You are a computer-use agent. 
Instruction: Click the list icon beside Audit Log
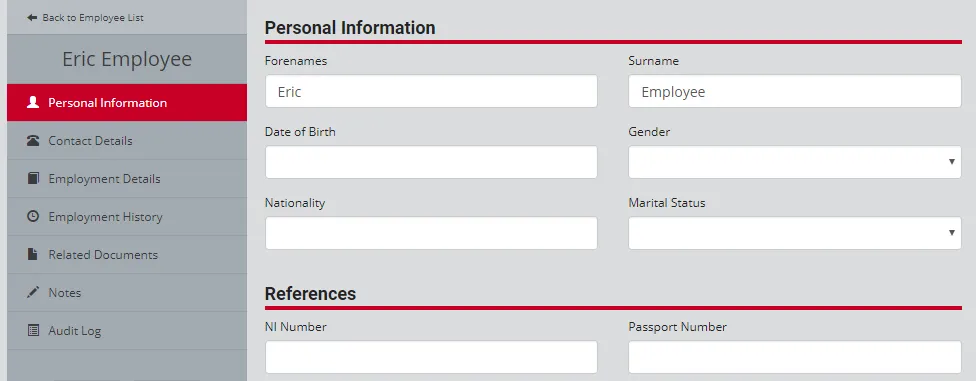(x=33, y=331)
